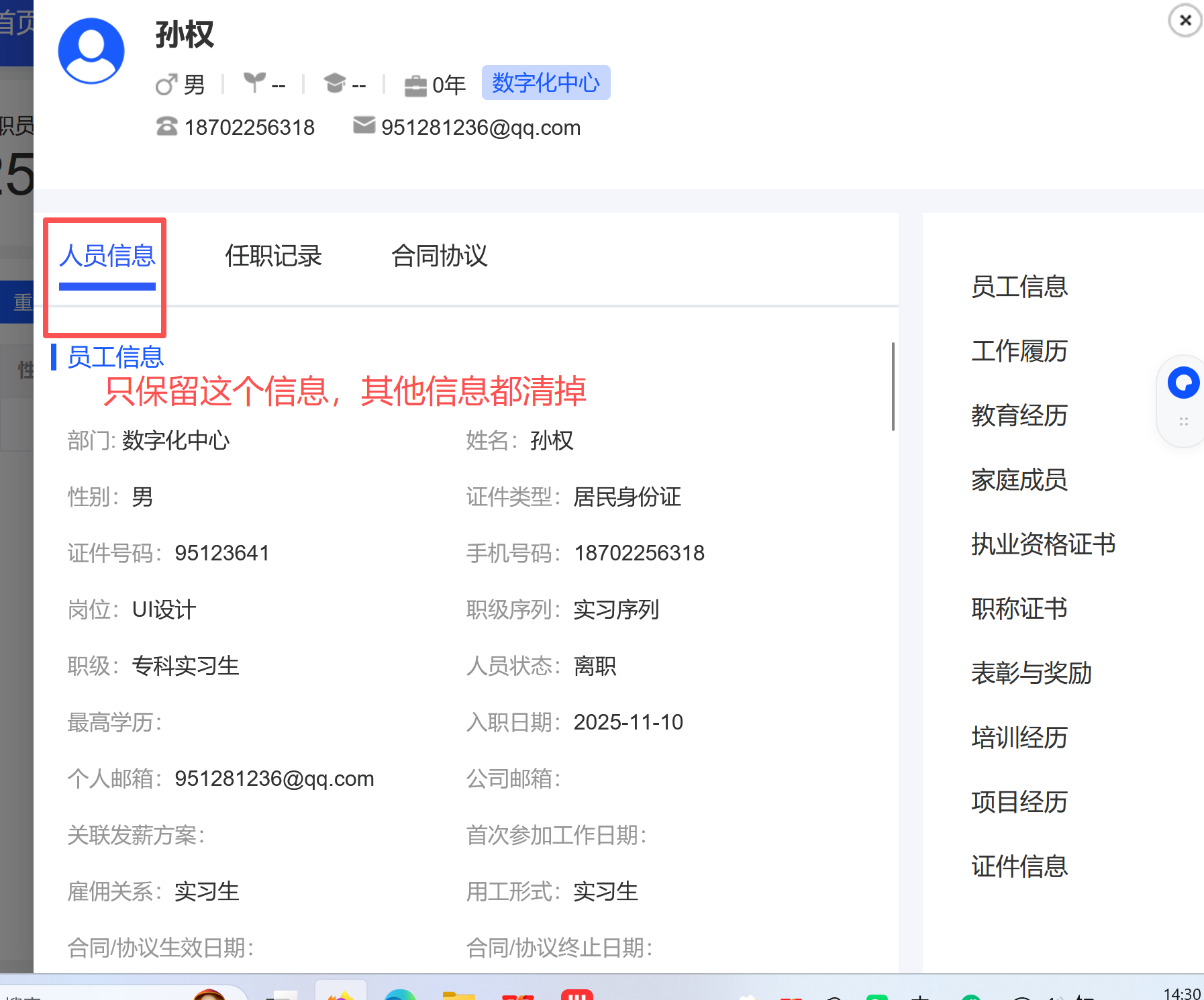The height and width of the screenshot is (1000, 1204).
Task: Click the 证件号码 value 95123641
Action: pos(222,554)
